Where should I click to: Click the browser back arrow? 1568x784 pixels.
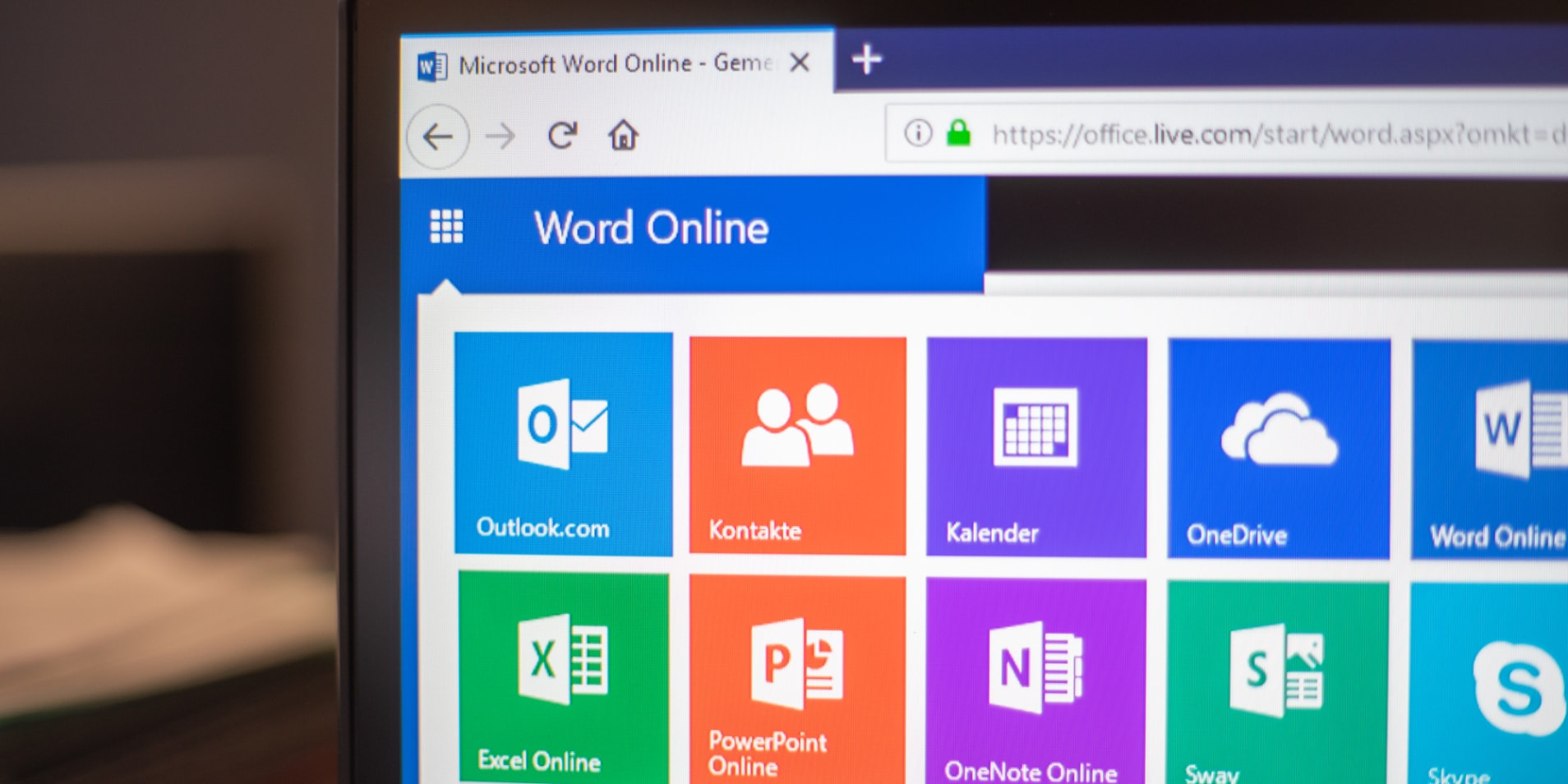click(438, 136)
